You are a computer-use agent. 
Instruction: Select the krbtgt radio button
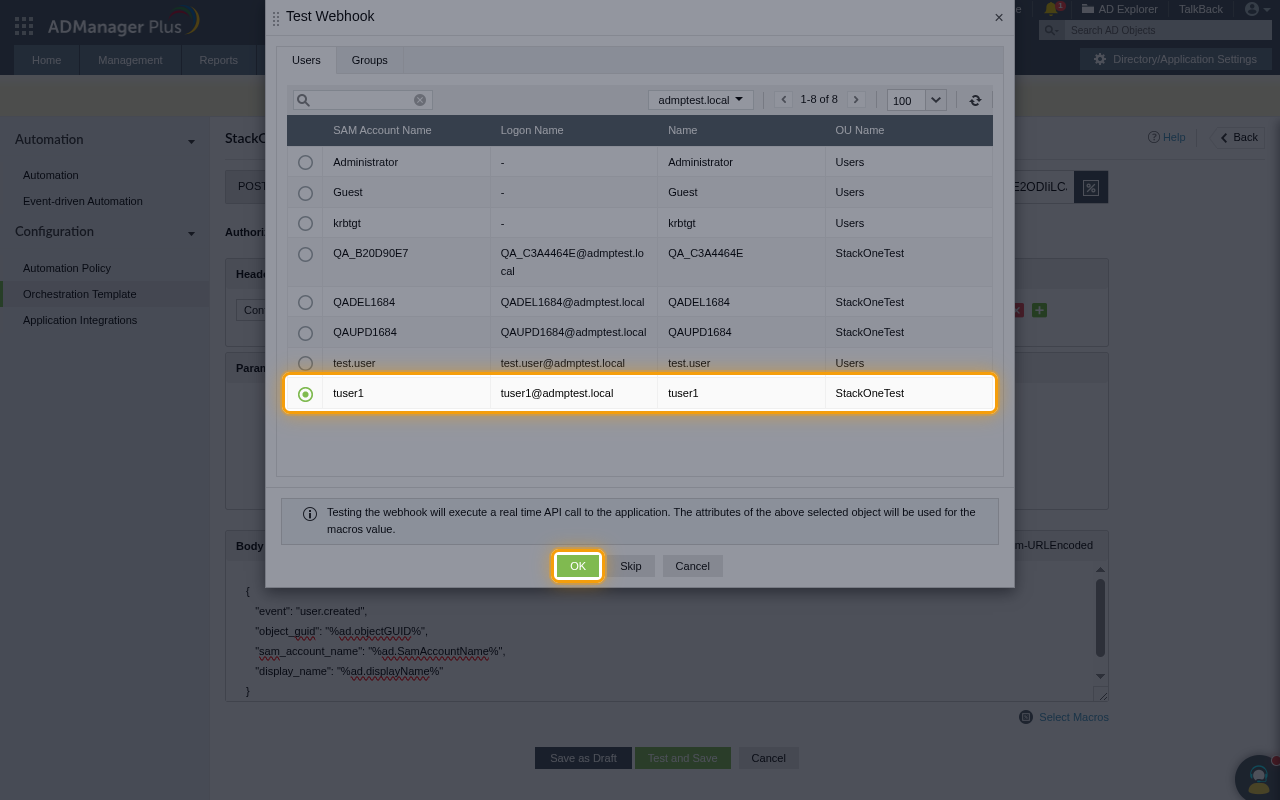click(306, 224)
